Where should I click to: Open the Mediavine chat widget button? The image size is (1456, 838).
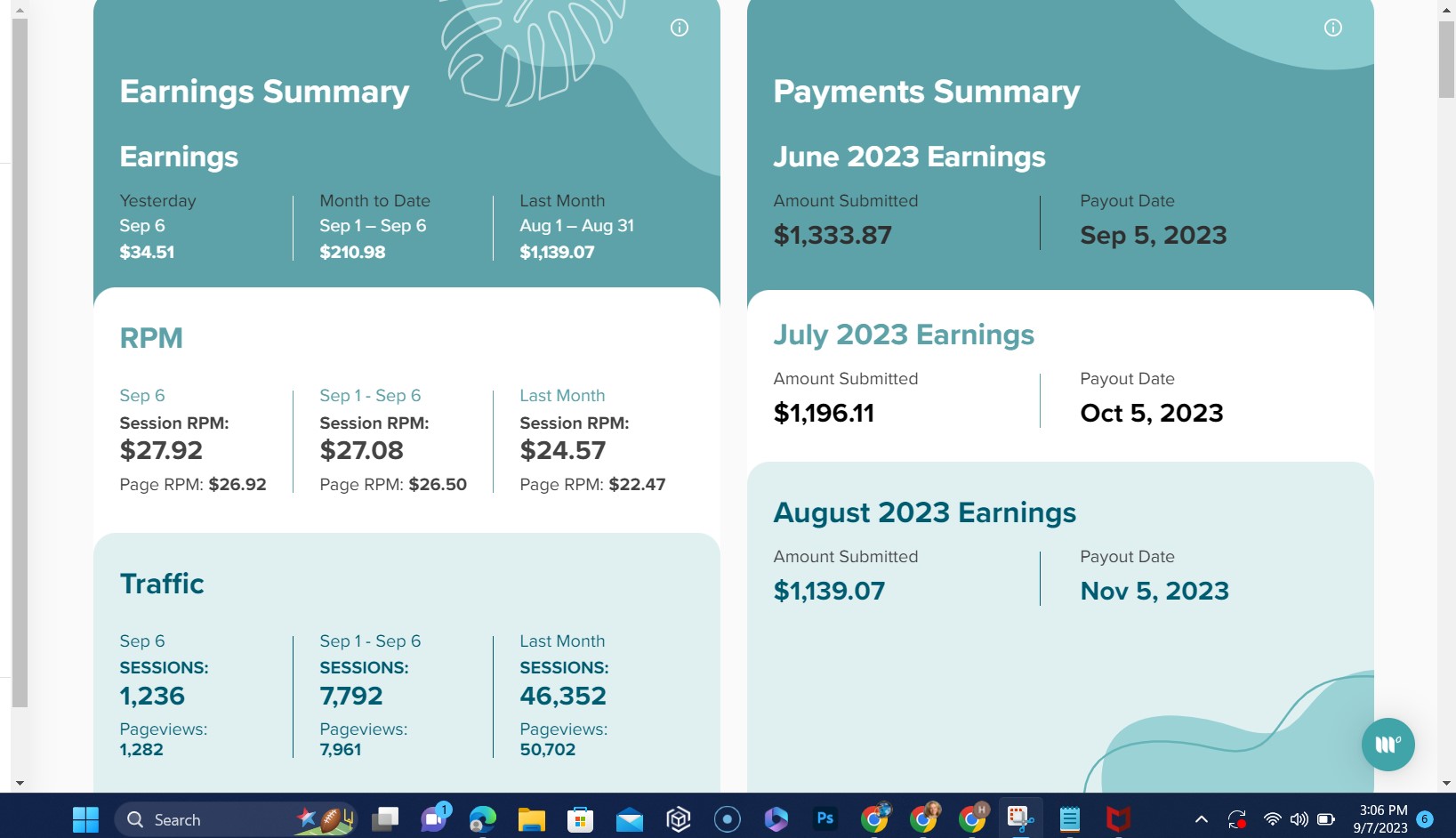click(1388, 745)
